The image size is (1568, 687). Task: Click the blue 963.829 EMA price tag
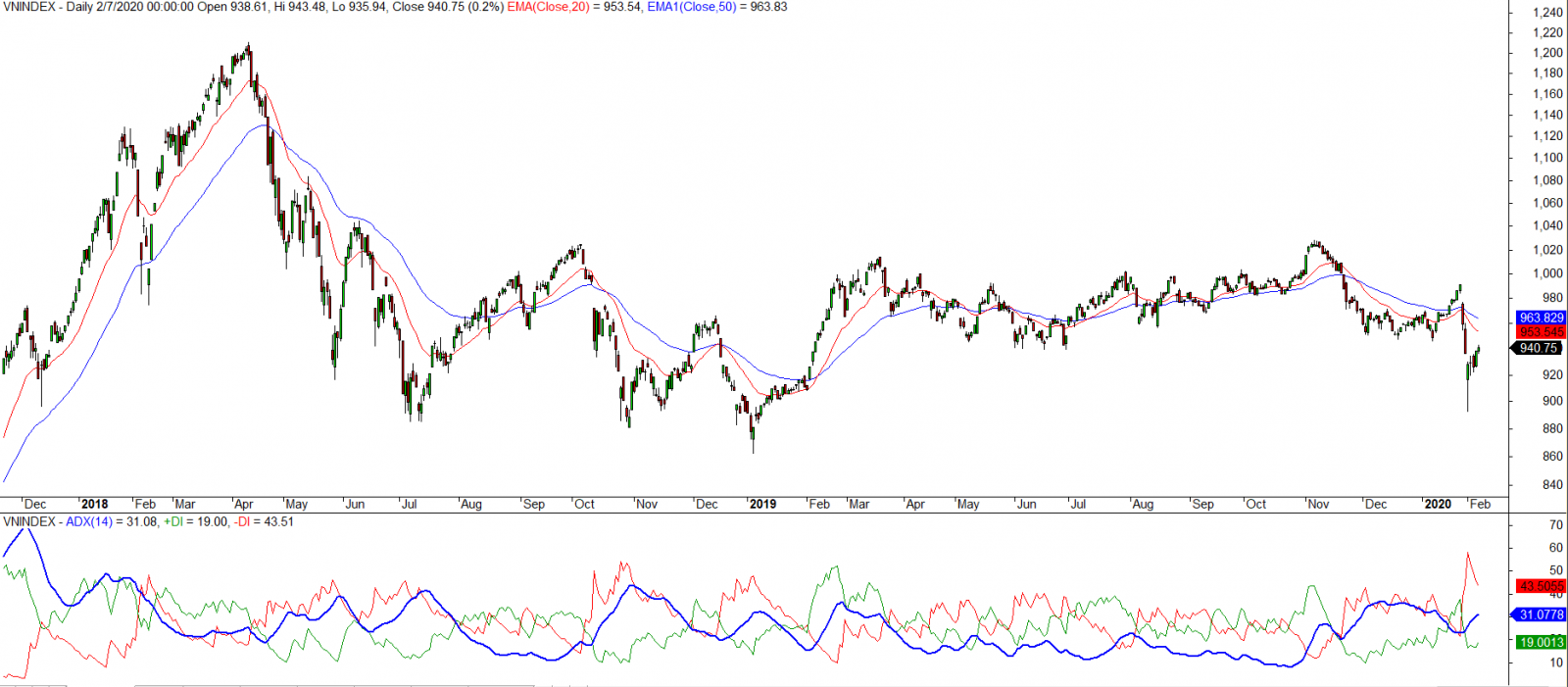[1541, 318]
